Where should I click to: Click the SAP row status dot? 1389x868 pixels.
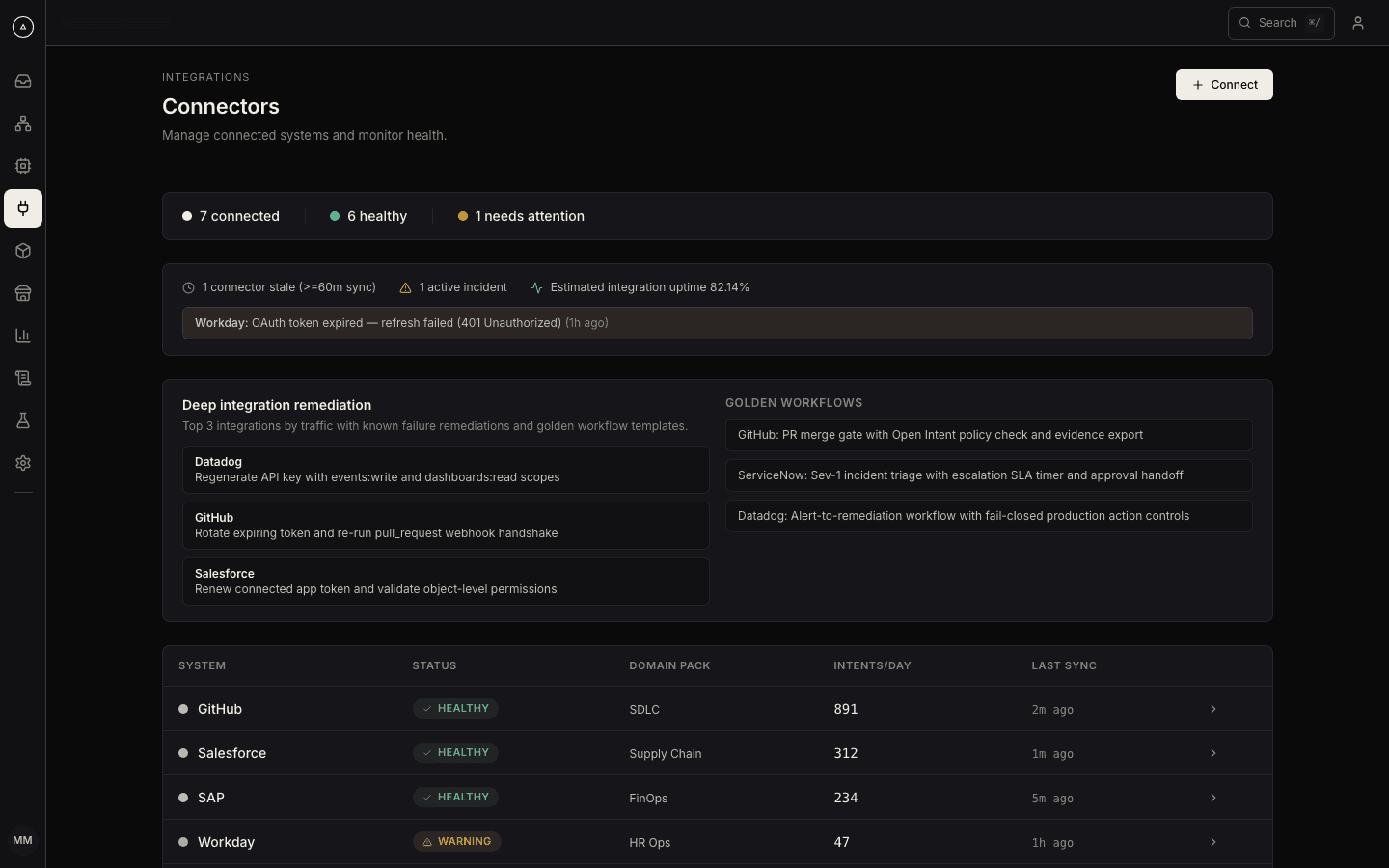pos(183,798)
